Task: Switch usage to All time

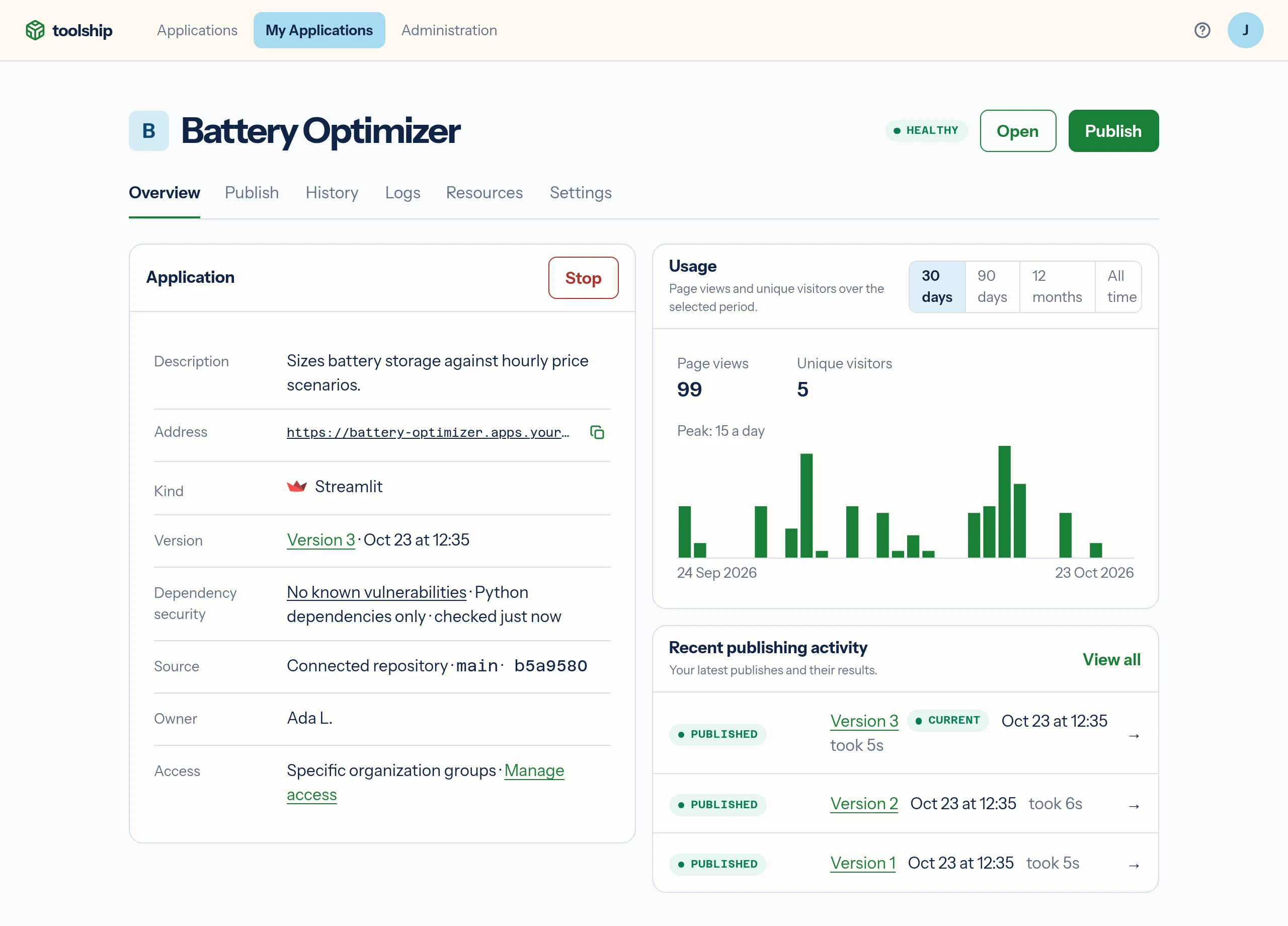Action: tap(1118, 286)
